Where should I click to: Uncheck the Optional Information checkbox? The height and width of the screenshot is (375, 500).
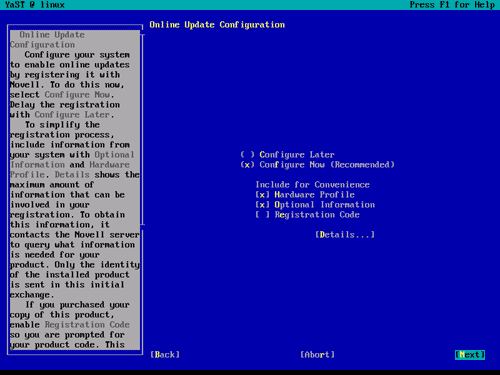[x=315, y=205]
